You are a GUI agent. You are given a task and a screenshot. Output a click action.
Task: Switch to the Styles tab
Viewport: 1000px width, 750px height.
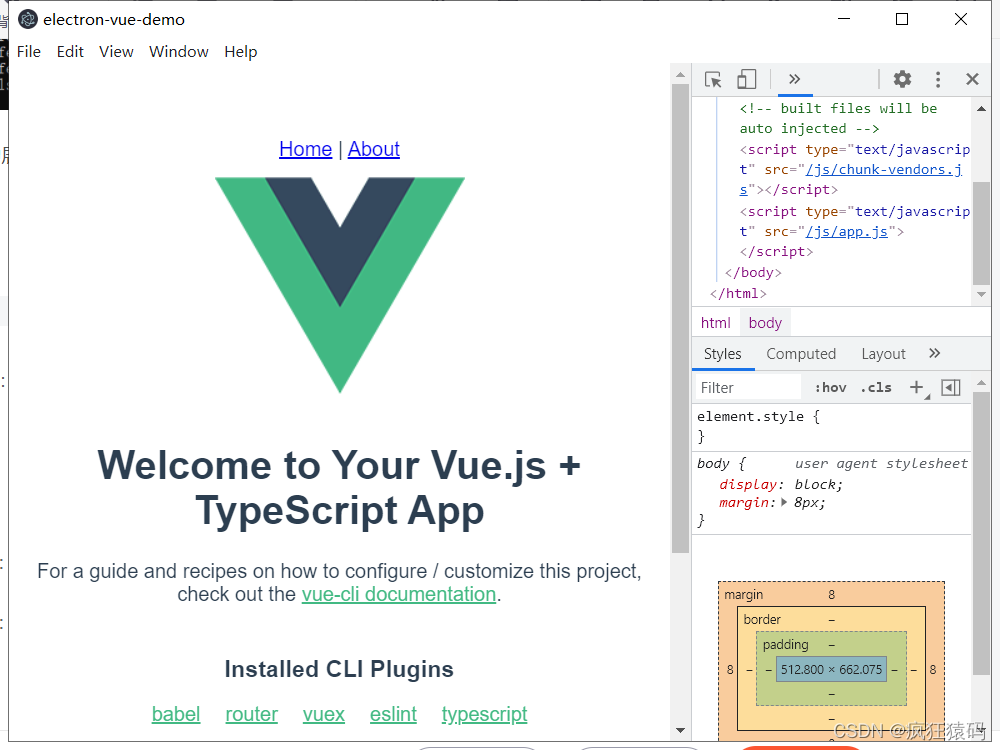pos(723,354)
